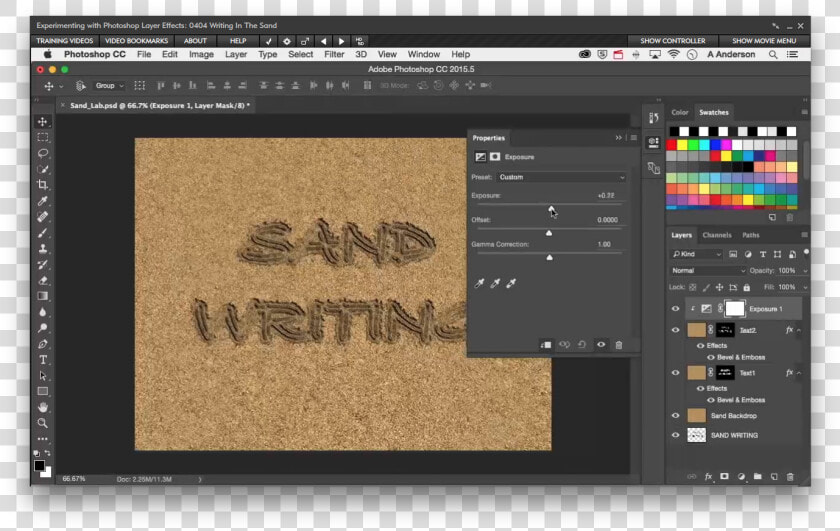This screenshot has height=531, width=840.
Task: Open the Group auto-select dropdown
Action: [109, 86]
